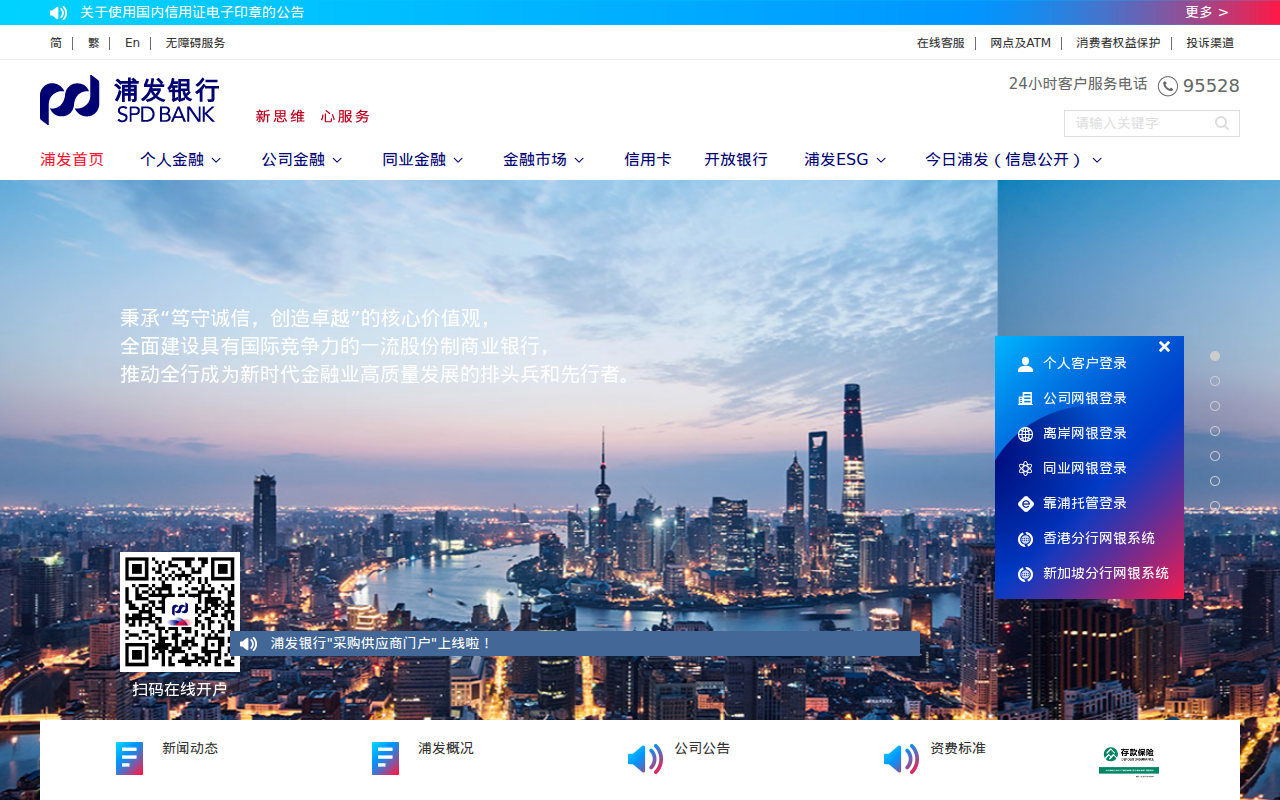Open 公司公告 announcements section
Viewport: 1280px width, 800px height.
point(702,749)
